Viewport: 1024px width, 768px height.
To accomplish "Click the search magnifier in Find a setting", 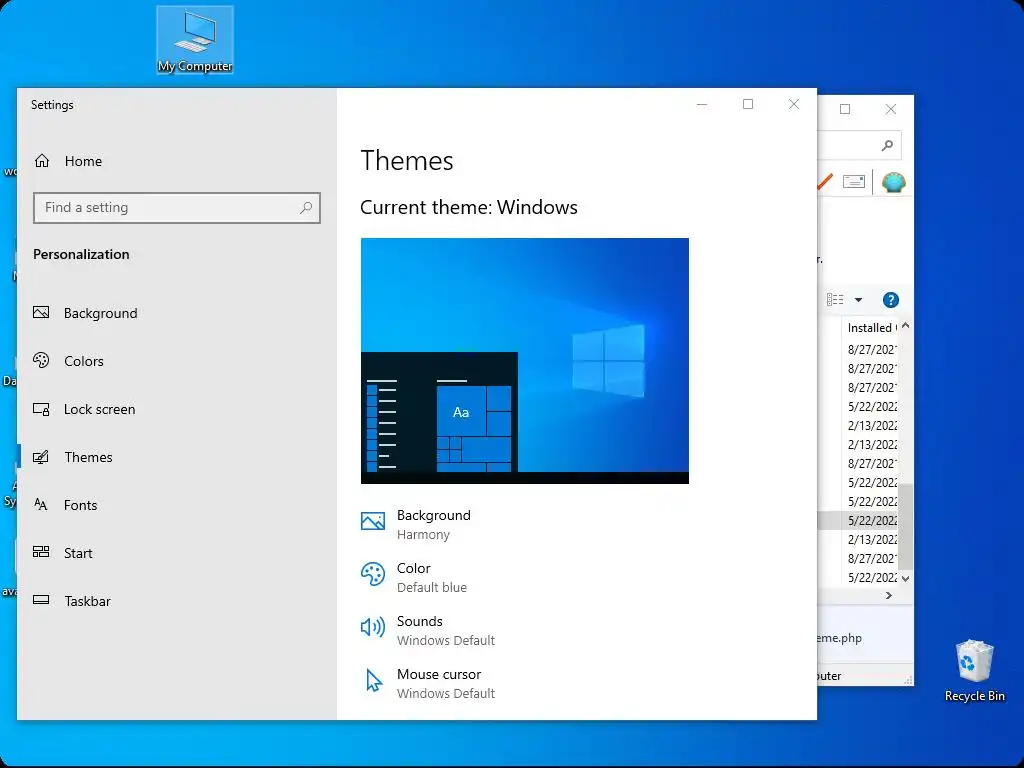I will [306, 208].
